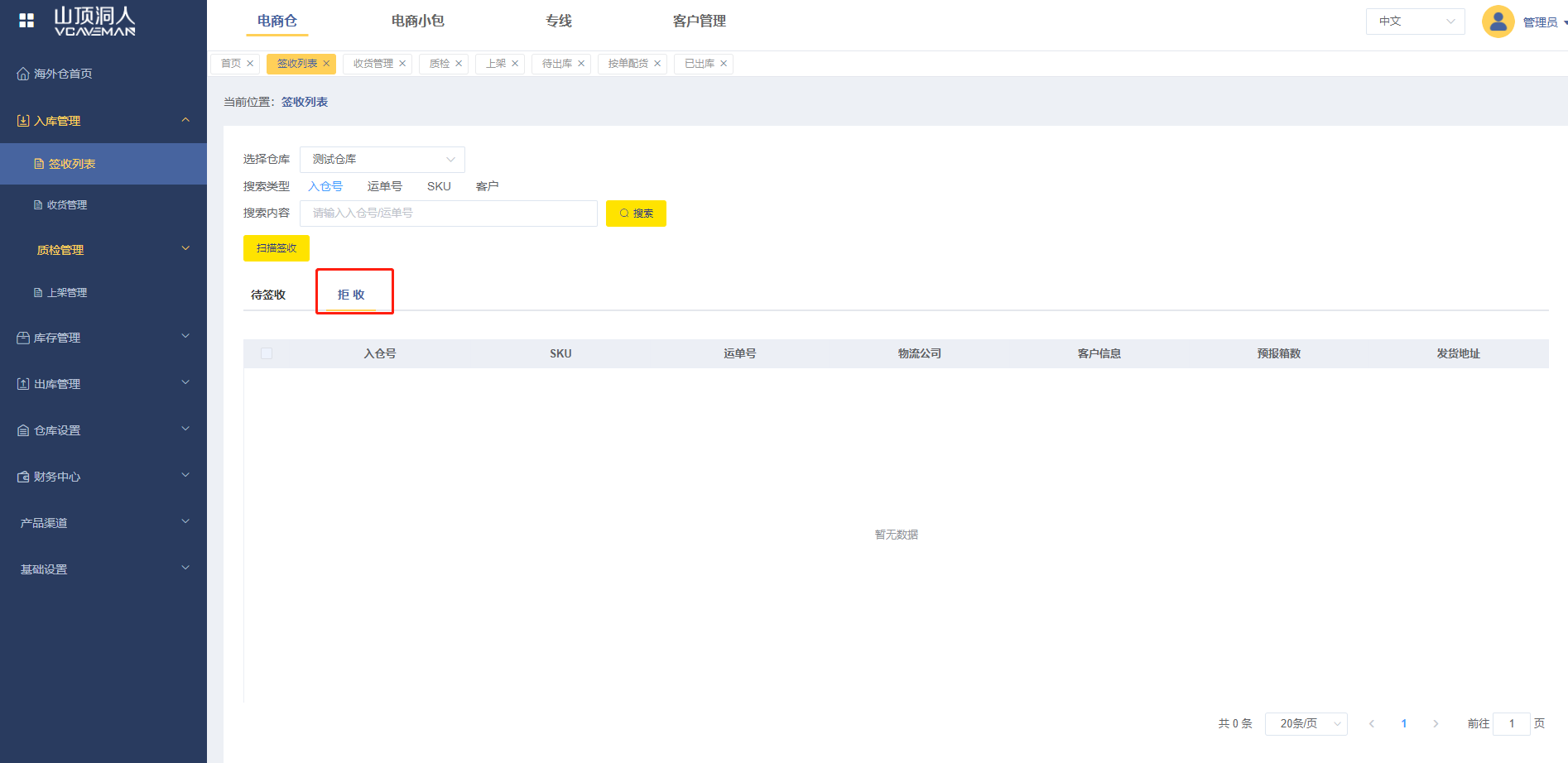Close the 收货管理 tab with its X
Viewport: 1568px width, 763px height.
click(x=402, y=64)
